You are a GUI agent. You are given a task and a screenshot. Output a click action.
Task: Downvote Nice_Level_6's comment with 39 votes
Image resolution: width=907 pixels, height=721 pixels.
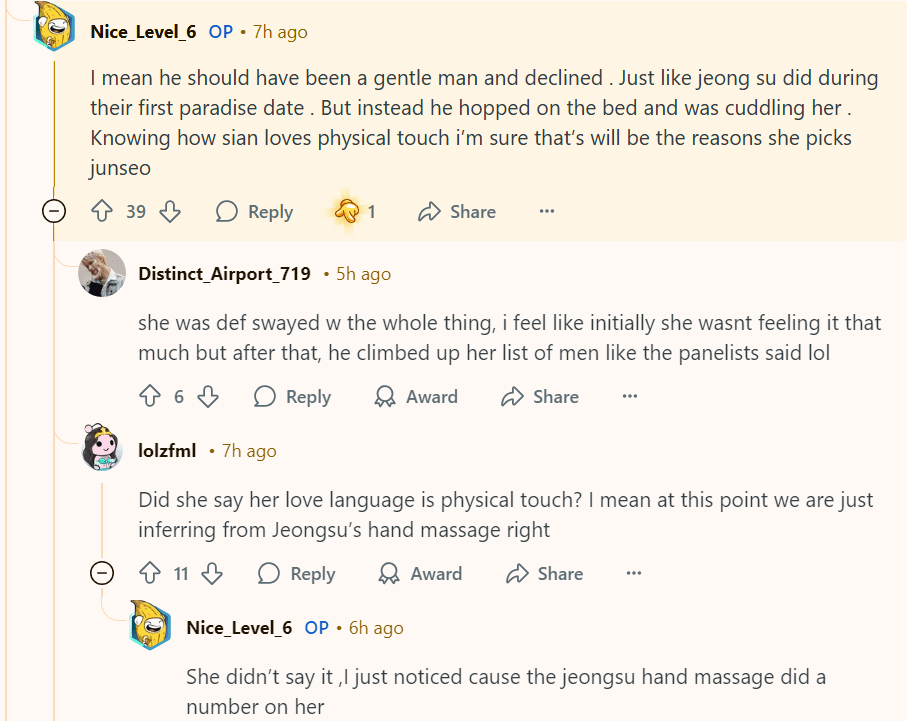tap(170, 211)
